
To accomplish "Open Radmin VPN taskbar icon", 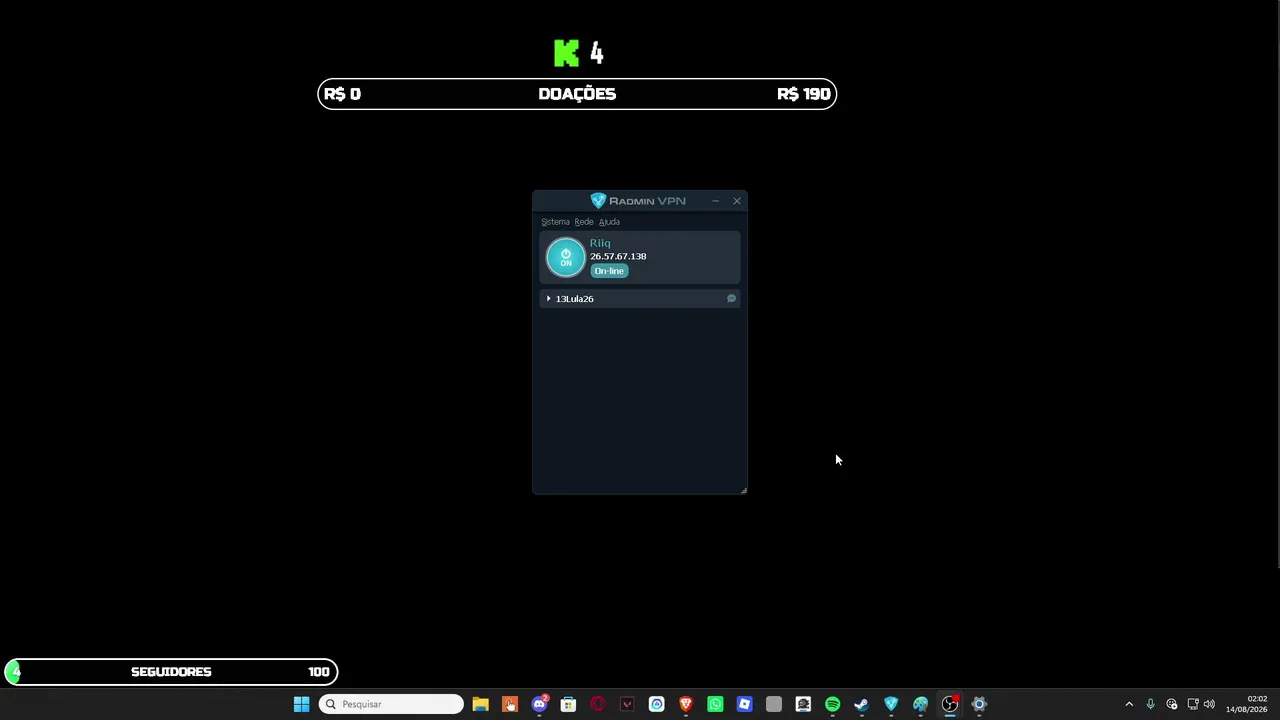I will pyautogui.click(x=891, y=704).
